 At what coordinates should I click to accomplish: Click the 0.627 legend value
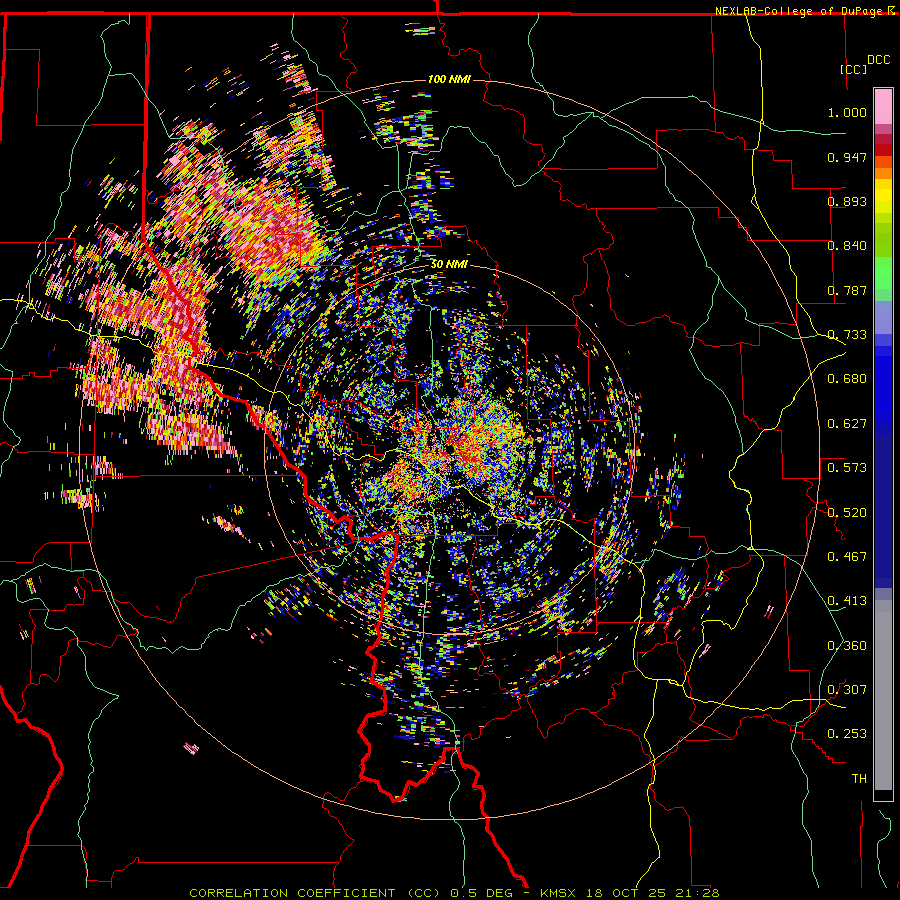[847, 424]
